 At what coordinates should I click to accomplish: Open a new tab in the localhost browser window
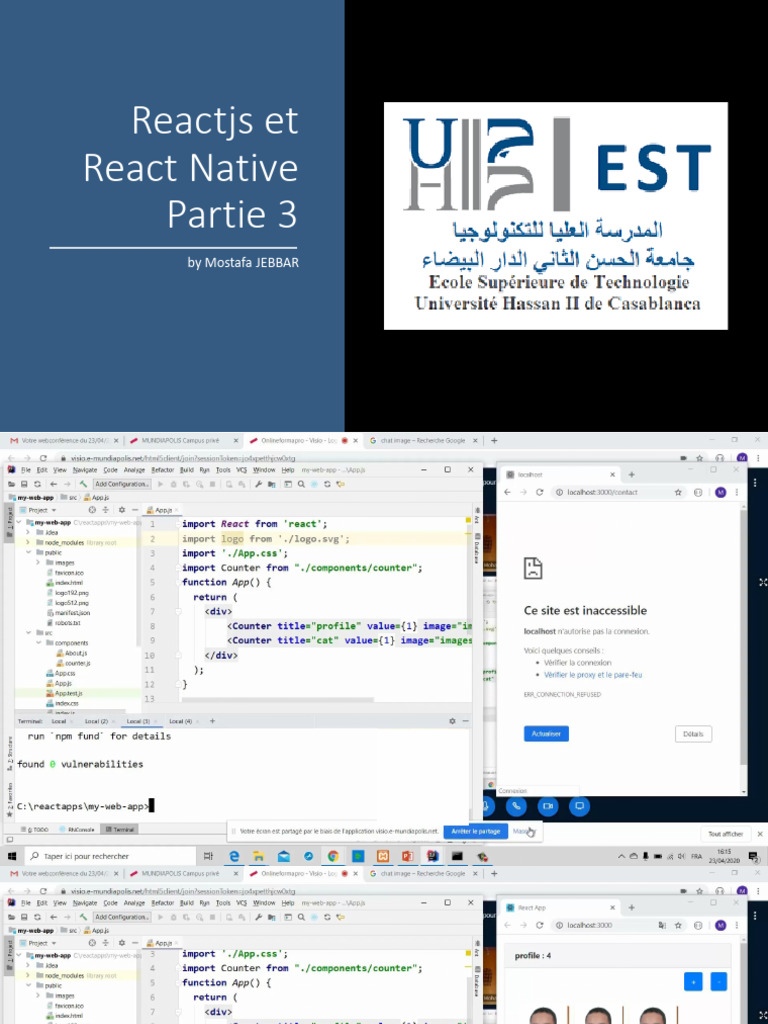[x=631, y=474]
